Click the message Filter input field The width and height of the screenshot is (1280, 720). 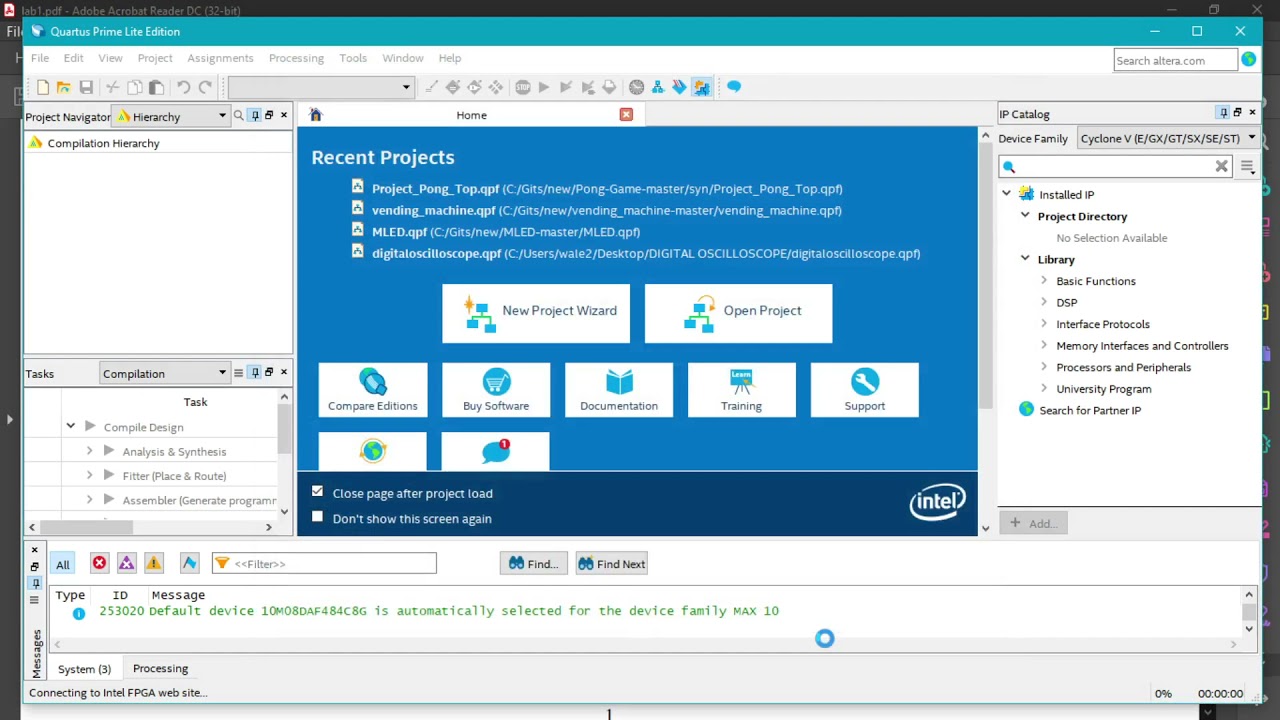point(324,564)
